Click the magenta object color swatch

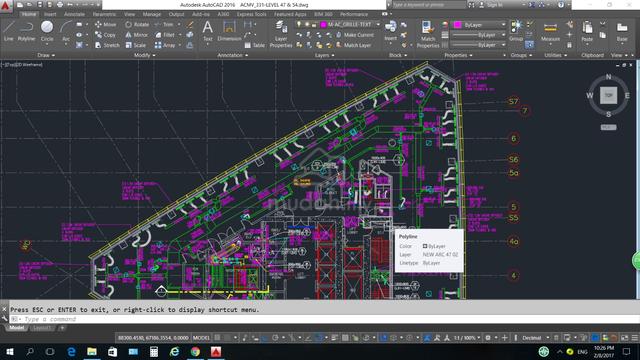458,25
